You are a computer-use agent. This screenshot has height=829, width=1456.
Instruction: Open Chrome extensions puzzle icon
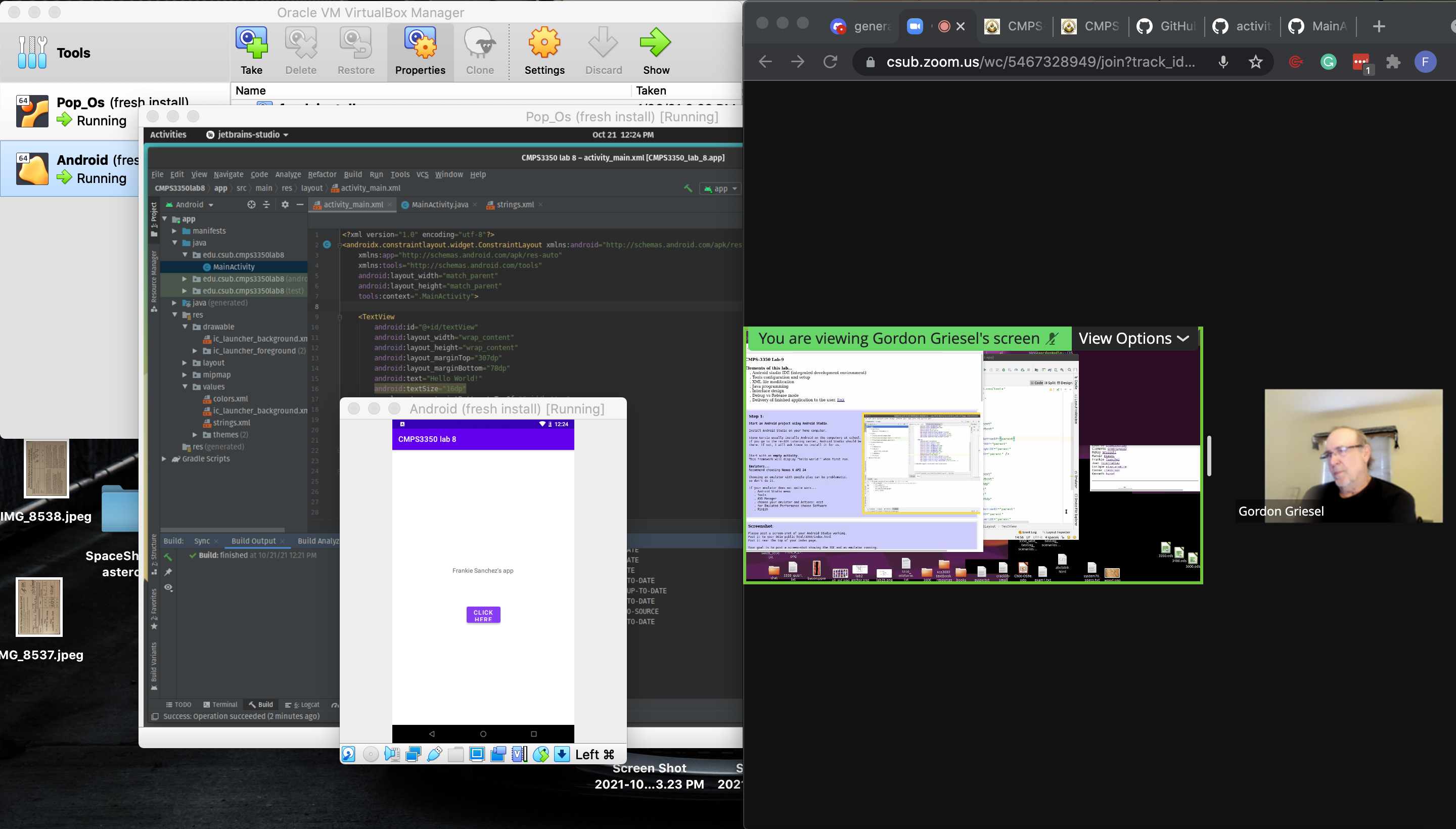[1393, 62]
